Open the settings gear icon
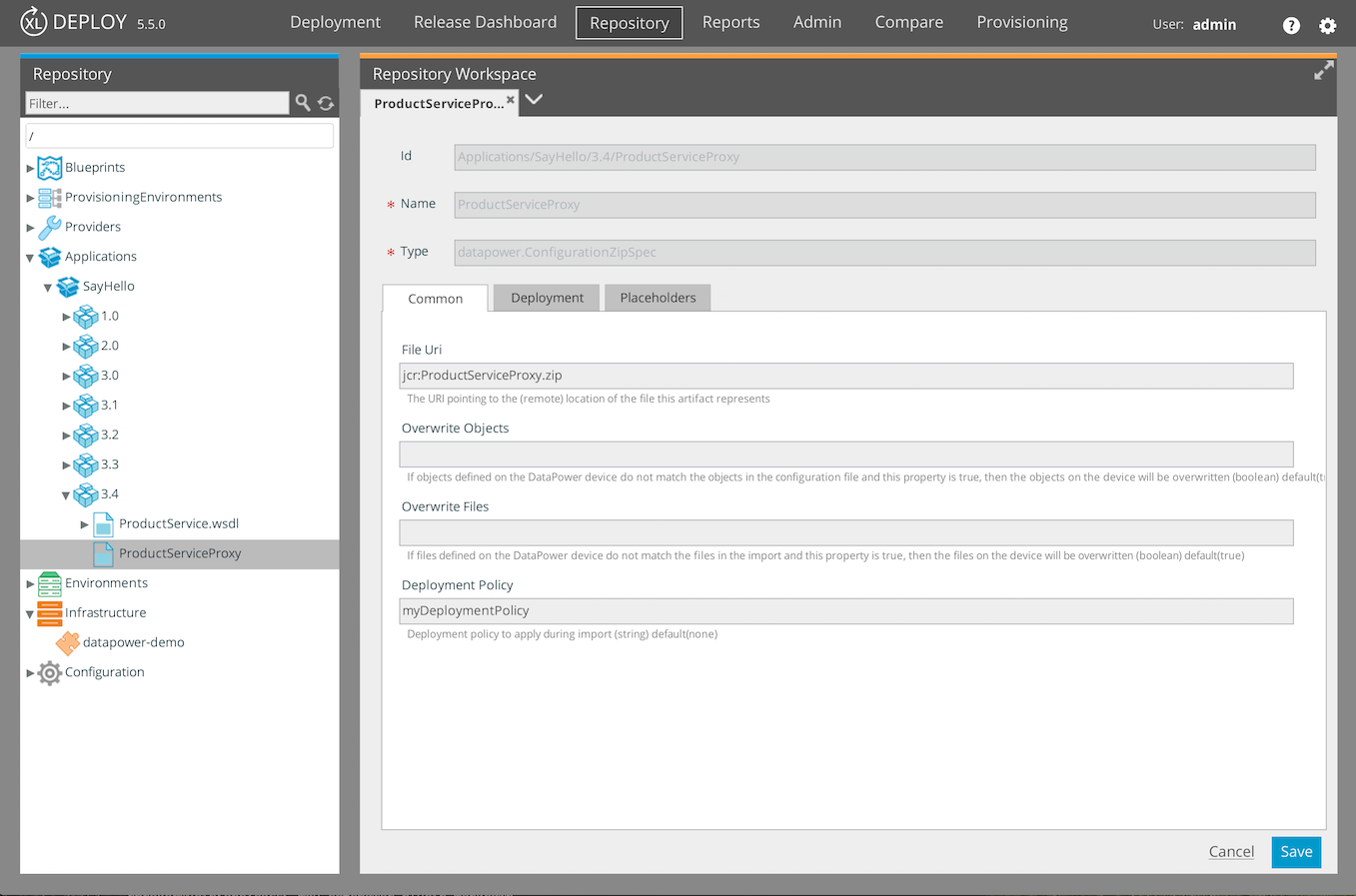This screenshot has height=896, width=1356. coord(1327,25)
